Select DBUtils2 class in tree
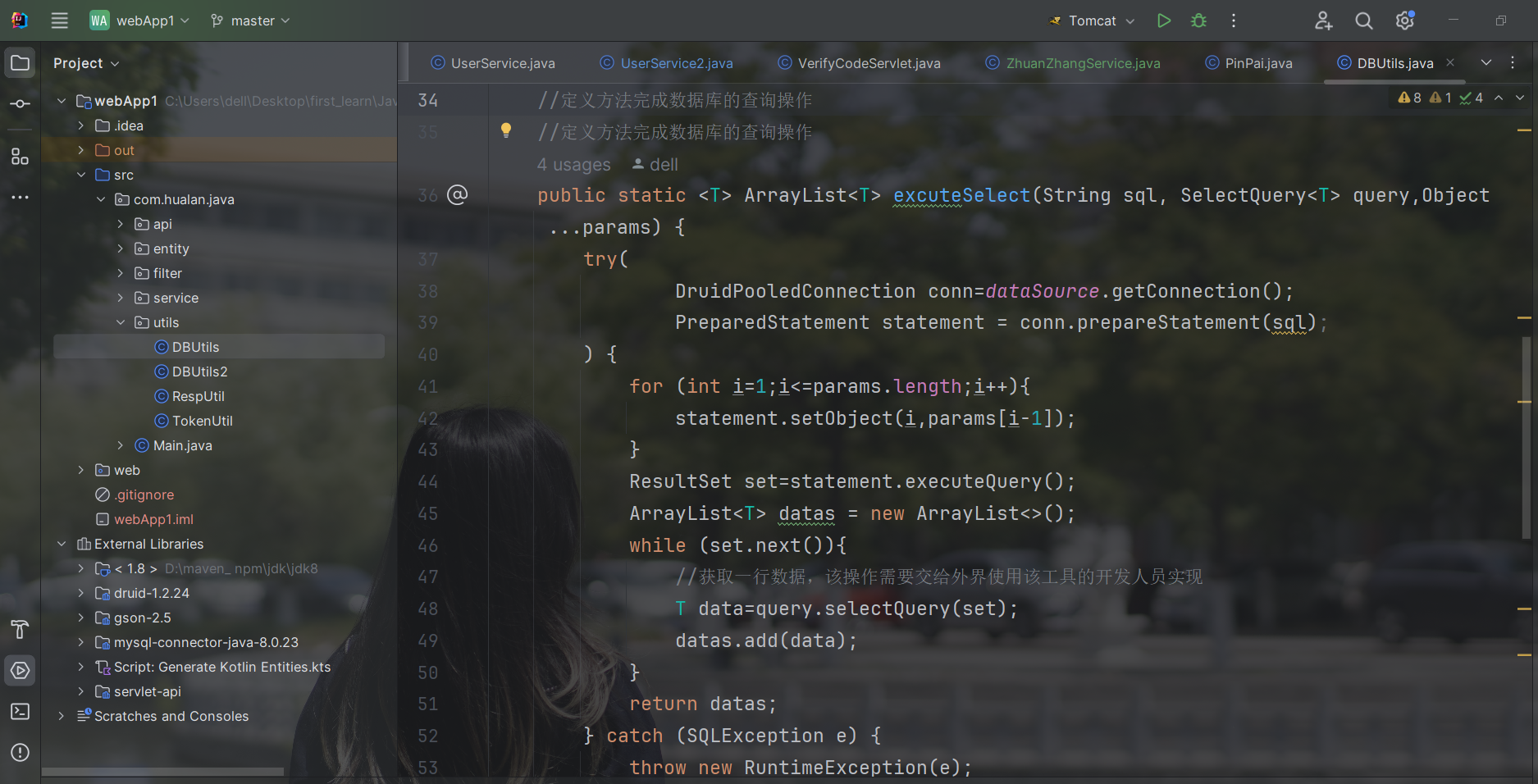 coord(199,371)
